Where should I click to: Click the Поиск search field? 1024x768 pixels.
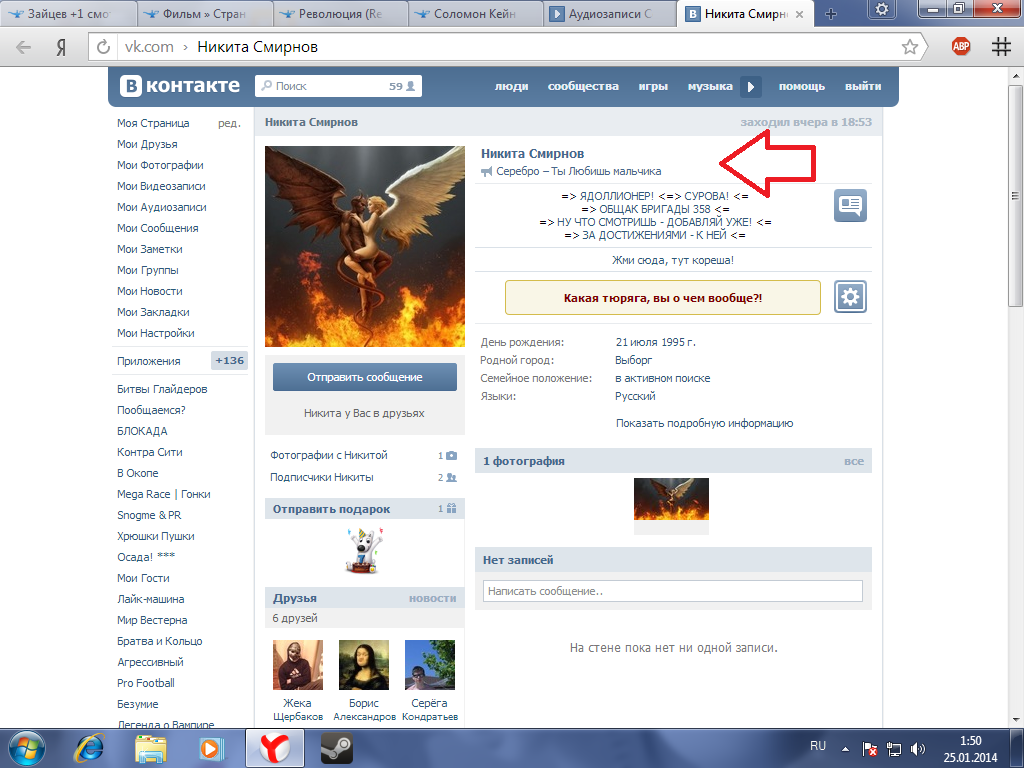(338, 86)
